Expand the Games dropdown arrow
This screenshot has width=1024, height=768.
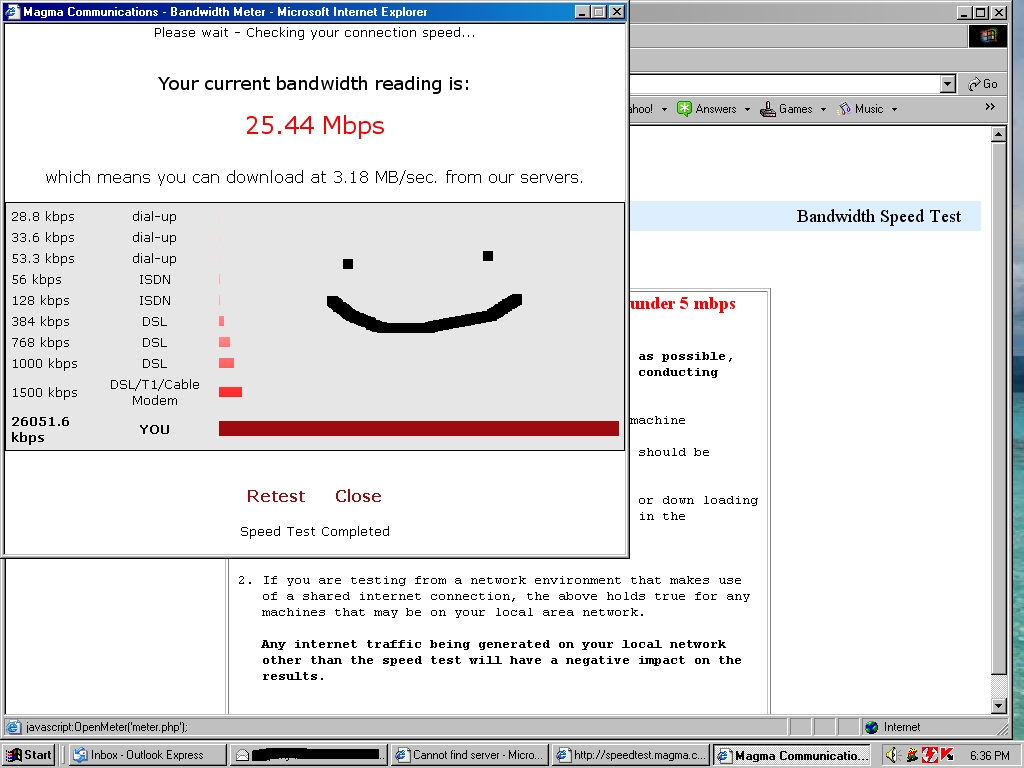(x=823, y=109)
